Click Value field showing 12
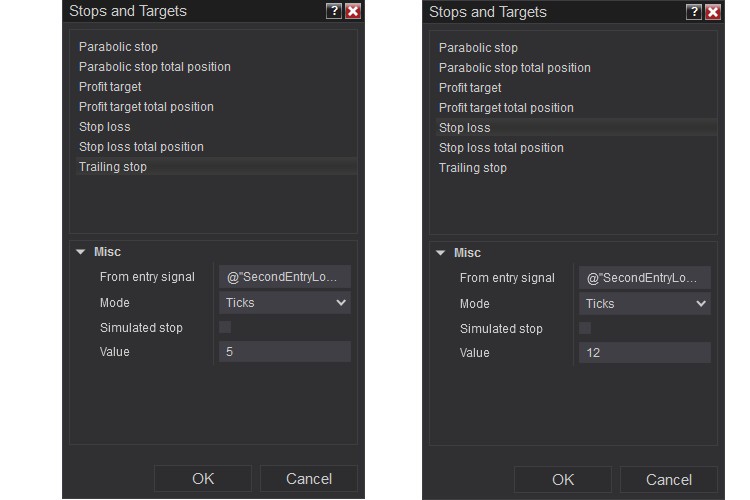Viewport: 750px width, 500px height. [x=645, y=352]
